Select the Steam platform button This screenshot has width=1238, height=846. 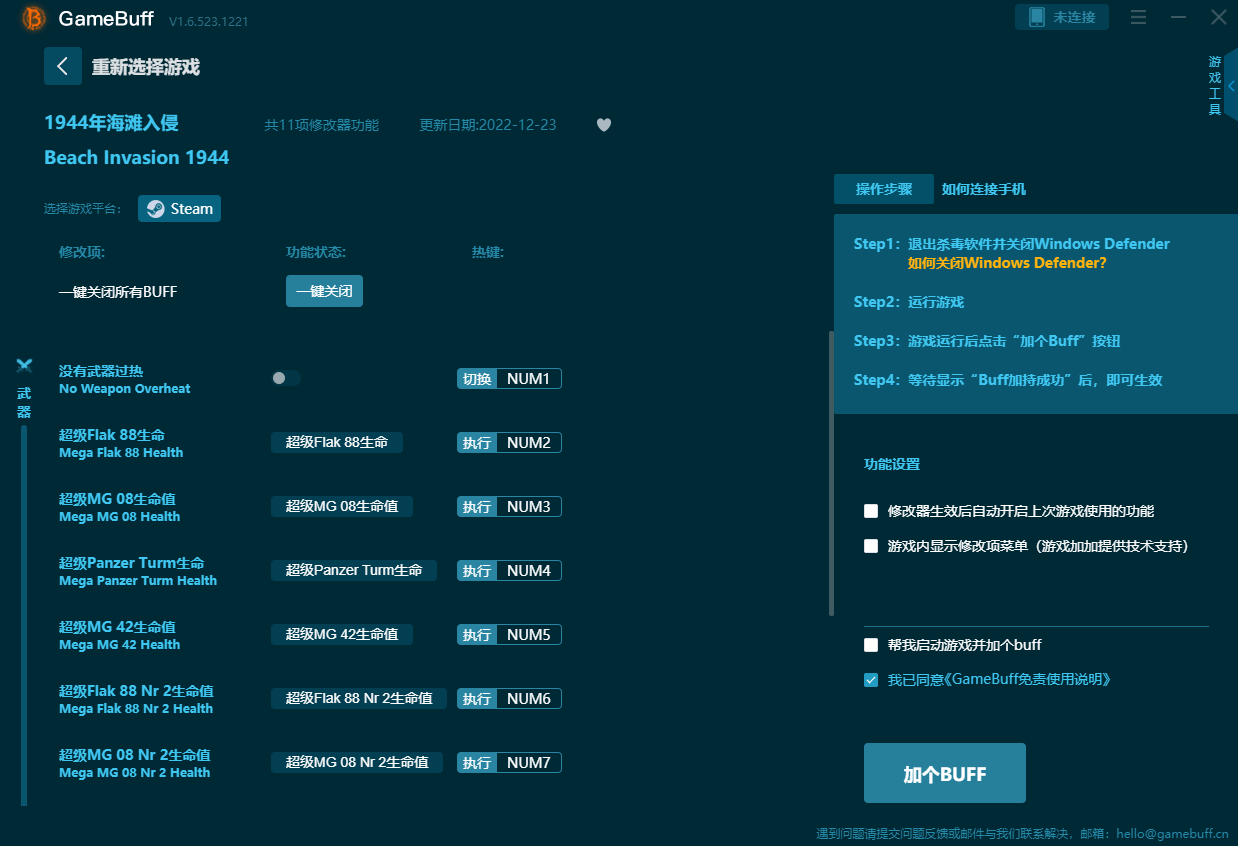pos(180,209)
